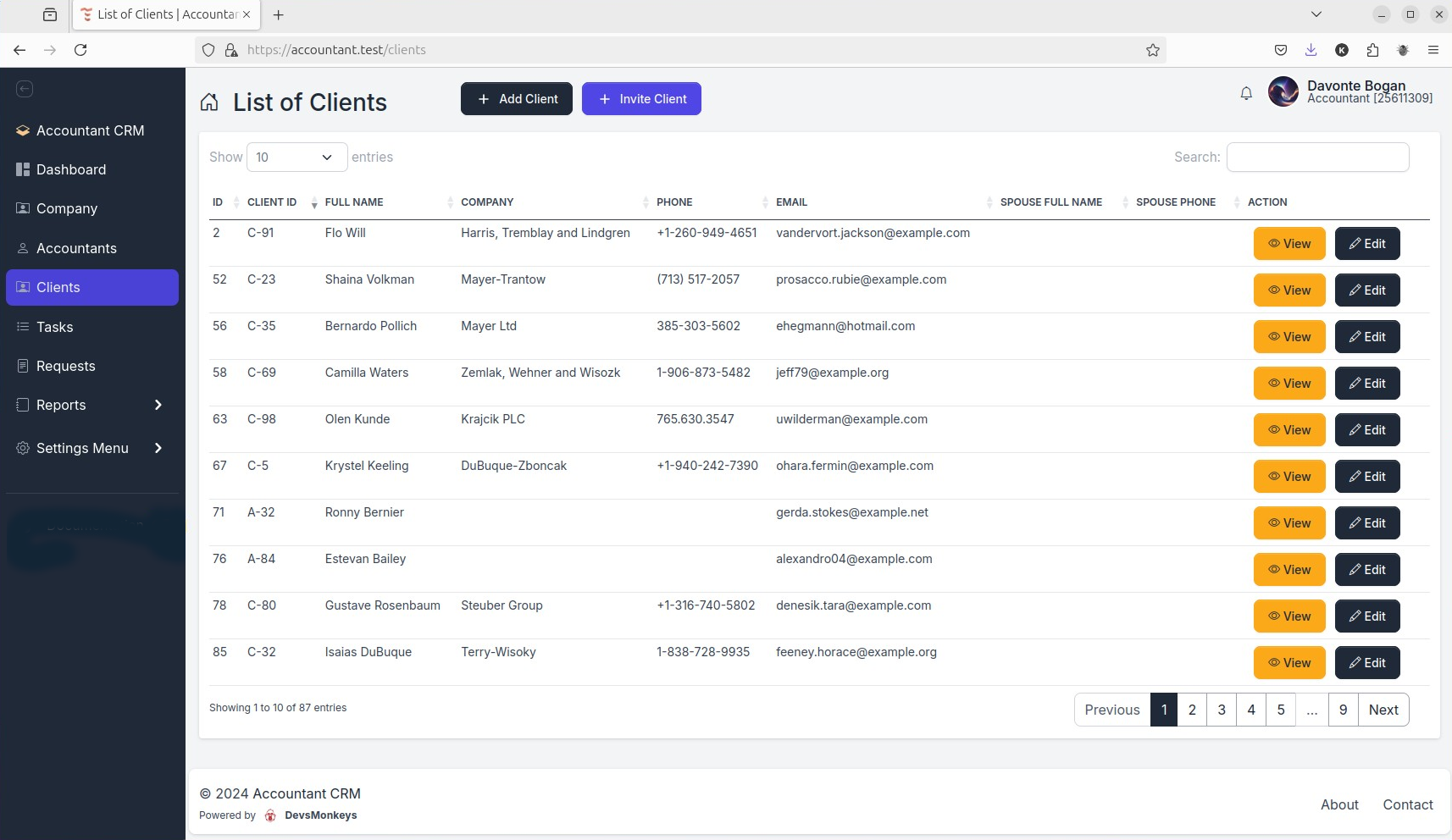Go to pagination page 9
This screenshot has height=840, width=1452.
point(1343,710)
